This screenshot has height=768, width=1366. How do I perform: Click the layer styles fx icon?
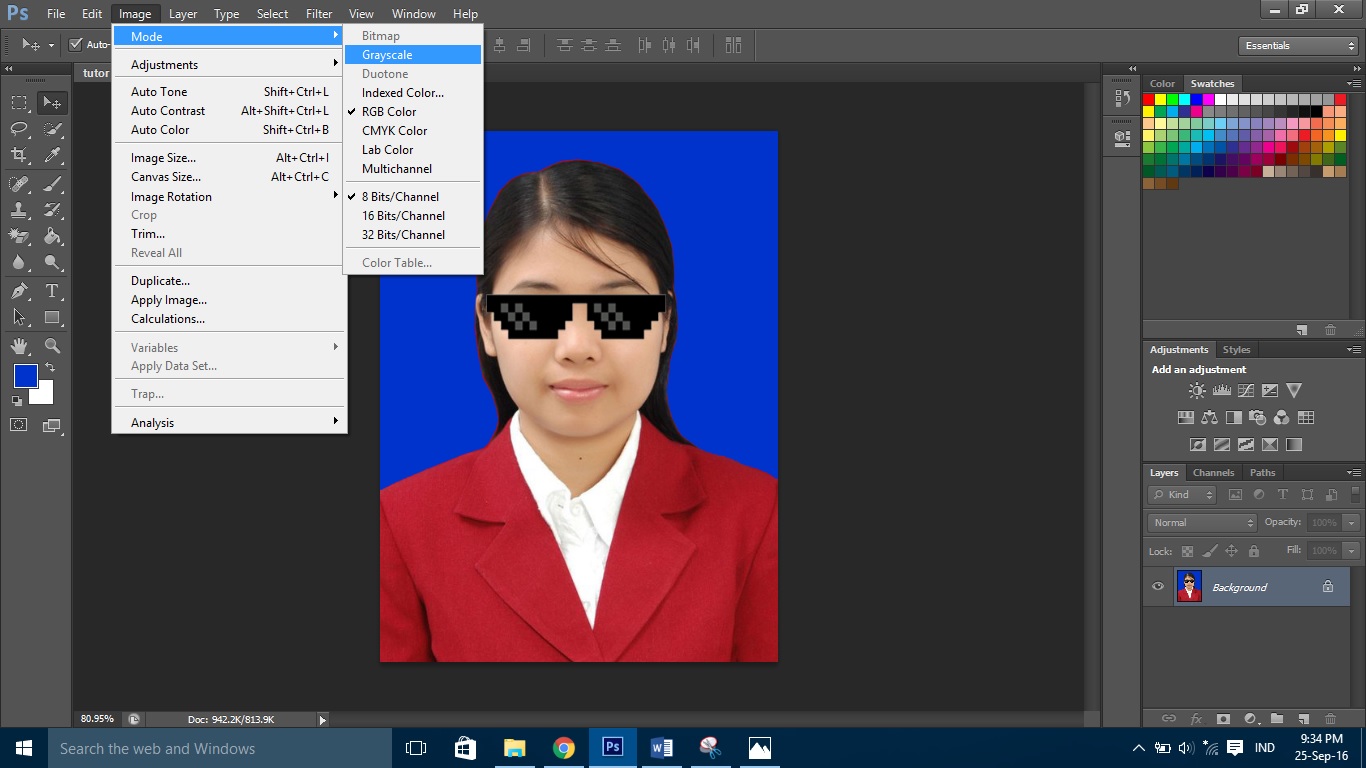(x=1196, y=718)
